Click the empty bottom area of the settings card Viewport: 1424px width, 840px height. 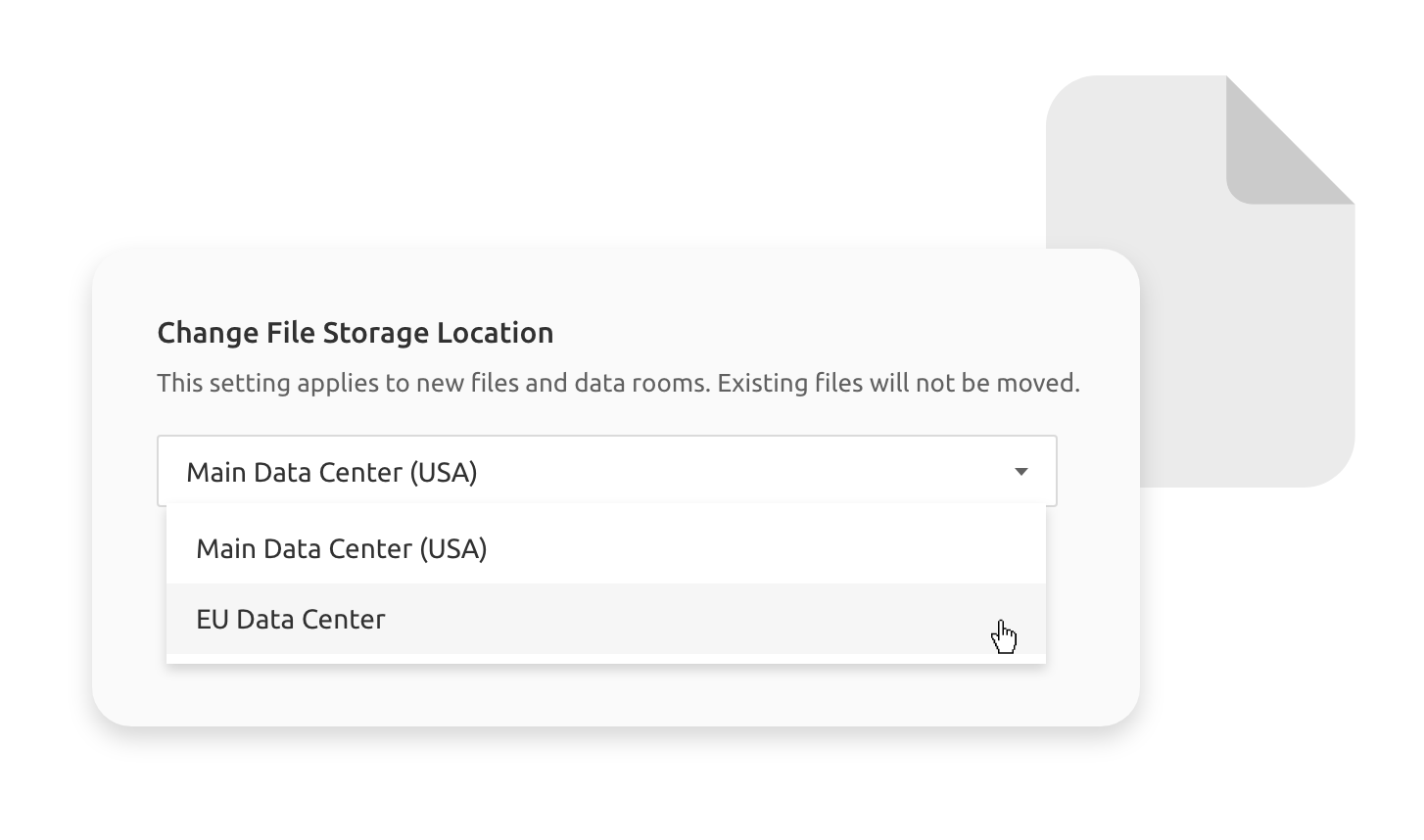[x=615, y=697]
